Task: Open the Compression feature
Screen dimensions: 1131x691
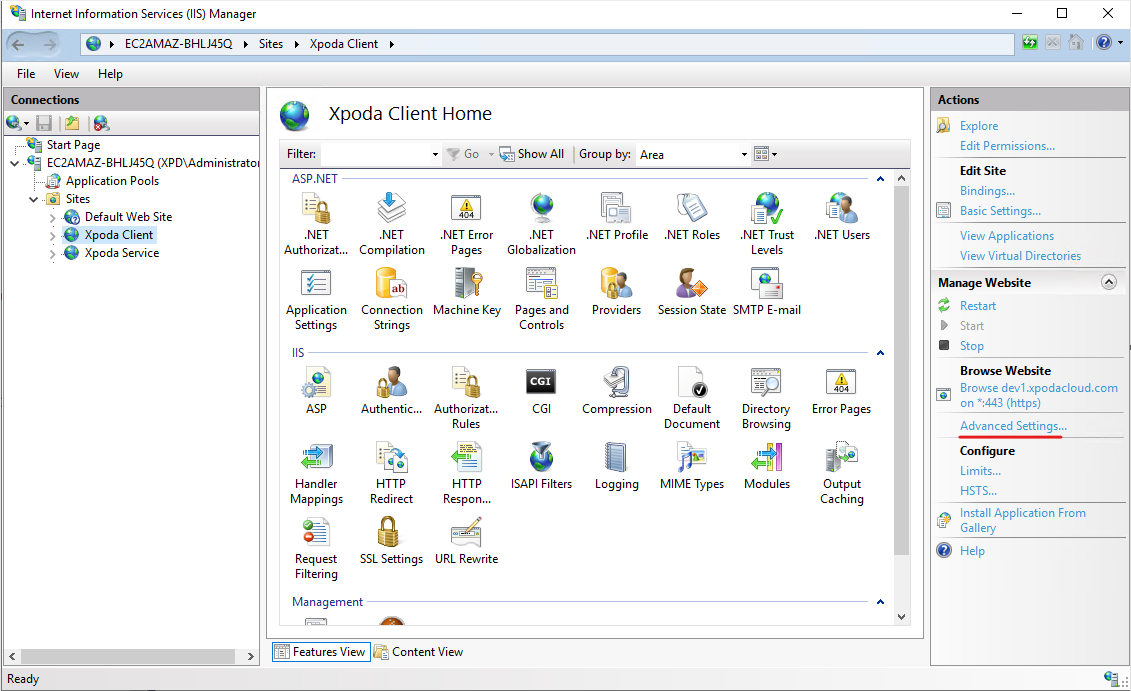Action: click(617, 391)
